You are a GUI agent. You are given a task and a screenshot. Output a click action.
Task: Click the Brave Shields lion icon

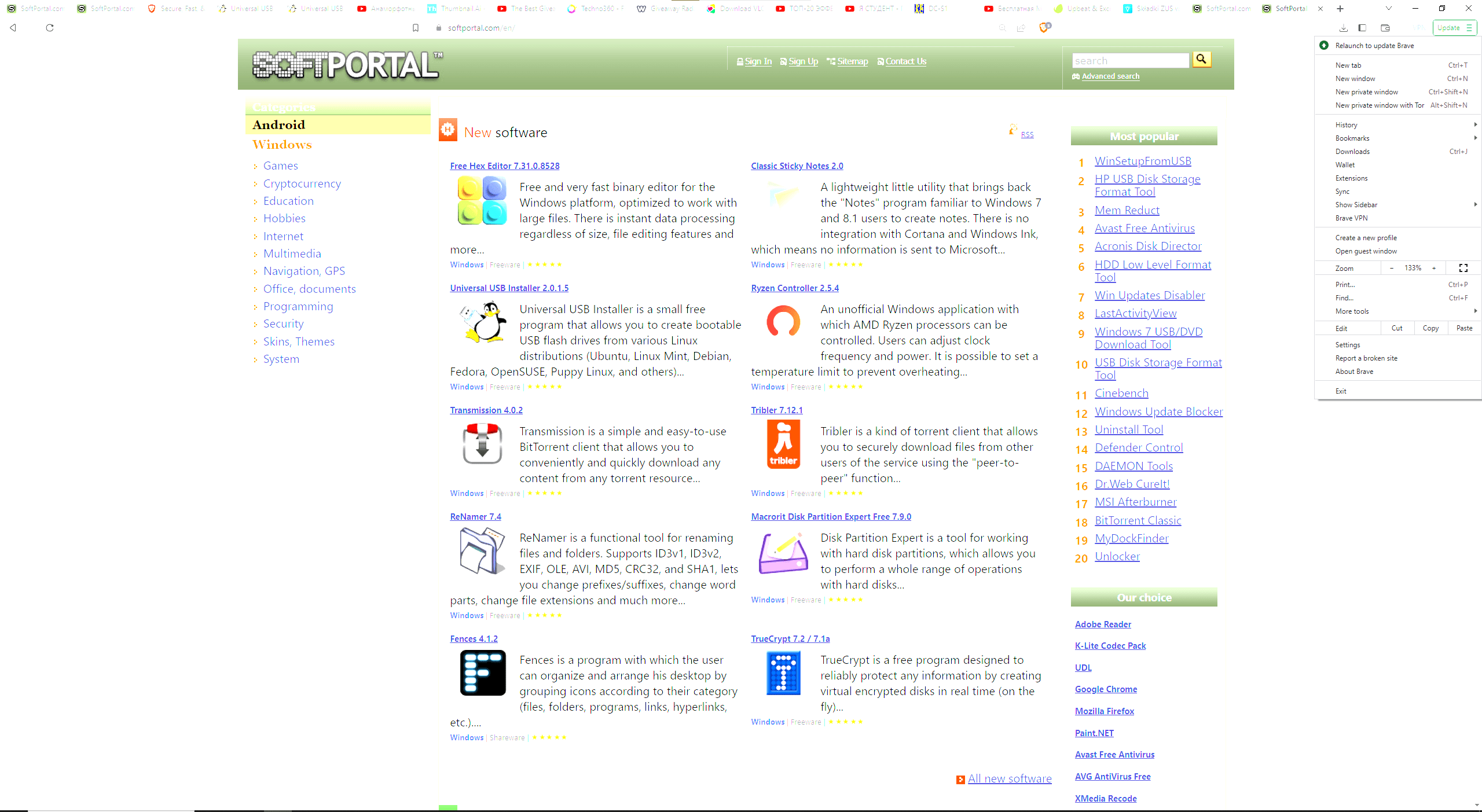point(1044,28)
